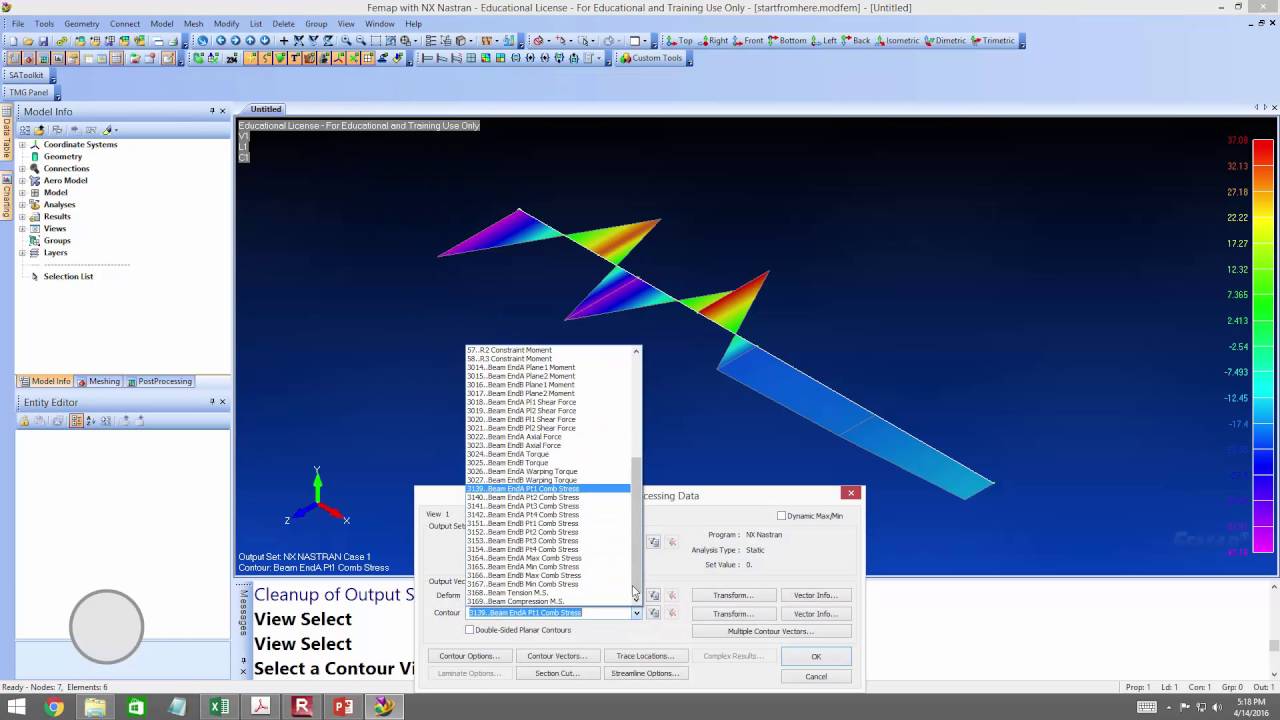The image size is (1280, 720).
Task: Open Chrome from the Windows taskbar
Action: click(54, 707)
